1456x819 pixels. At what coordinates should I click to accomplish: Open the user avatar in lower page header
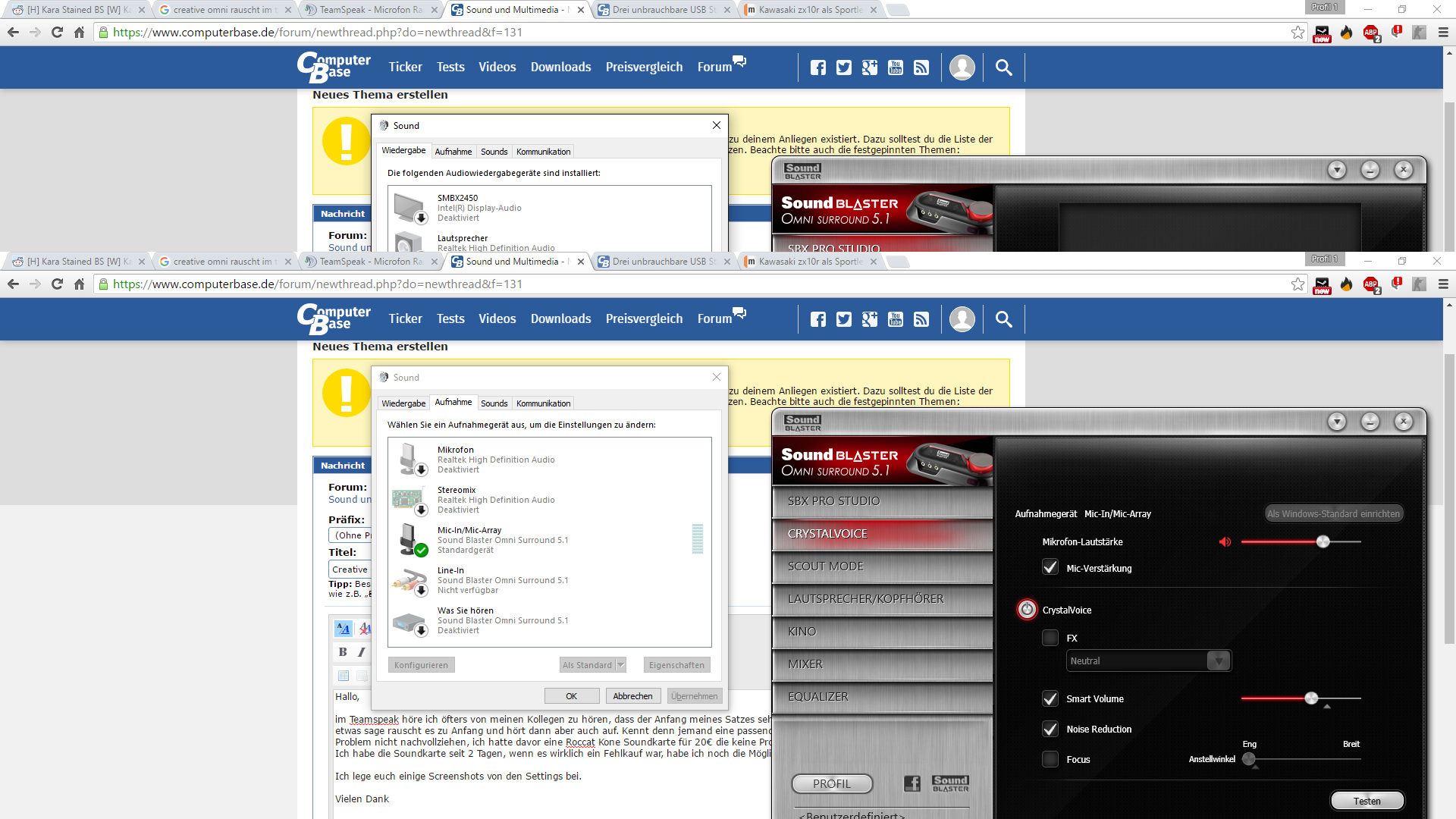pos(962,319)
